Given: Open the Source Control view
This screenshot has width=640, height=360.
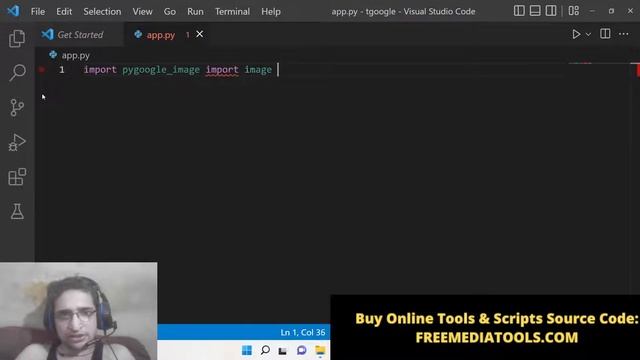Looking at the screenshot, I should pyautogui.click(x=17, y=108).
